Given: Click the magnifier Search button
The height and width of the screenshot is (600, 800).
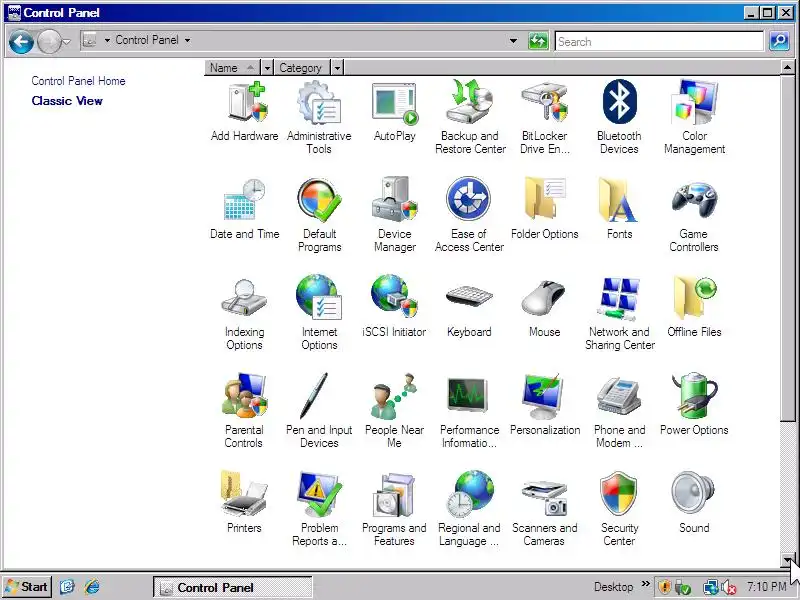Looking at the screenshot, I should [779, 41].
